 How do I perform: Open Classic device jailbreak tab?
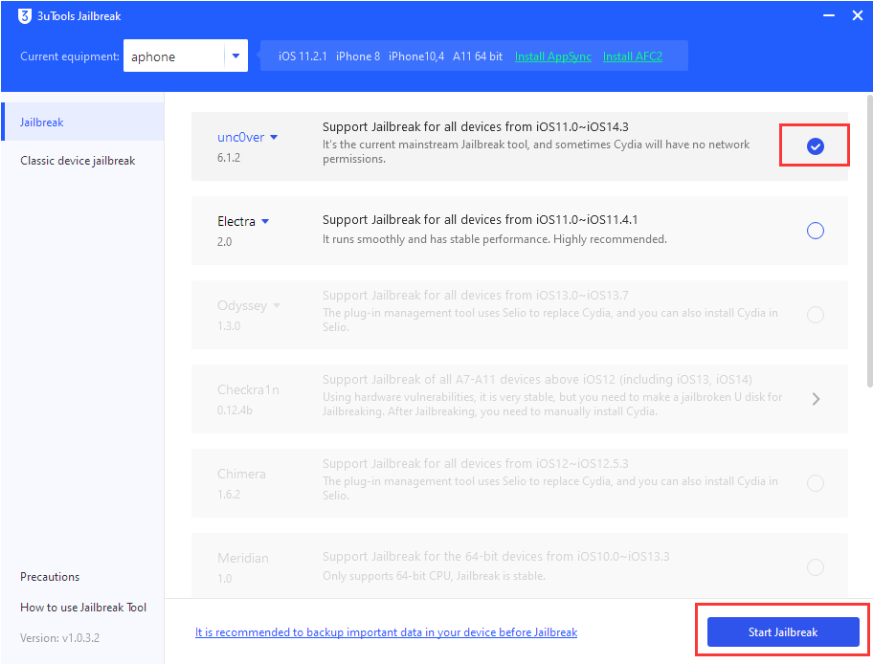pos(77,161)
